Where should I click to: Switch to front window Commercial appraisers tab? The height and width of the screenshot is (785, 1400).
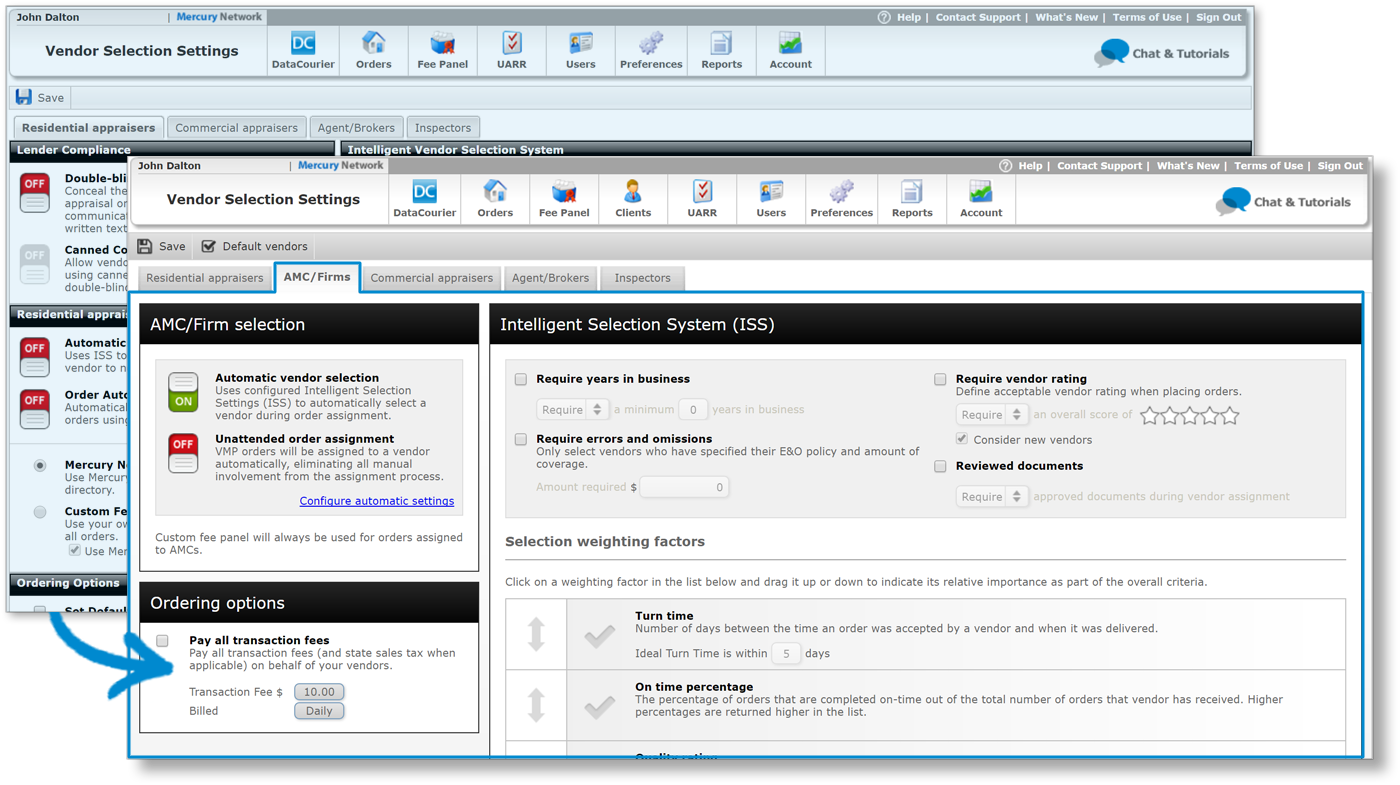(432, 278)
